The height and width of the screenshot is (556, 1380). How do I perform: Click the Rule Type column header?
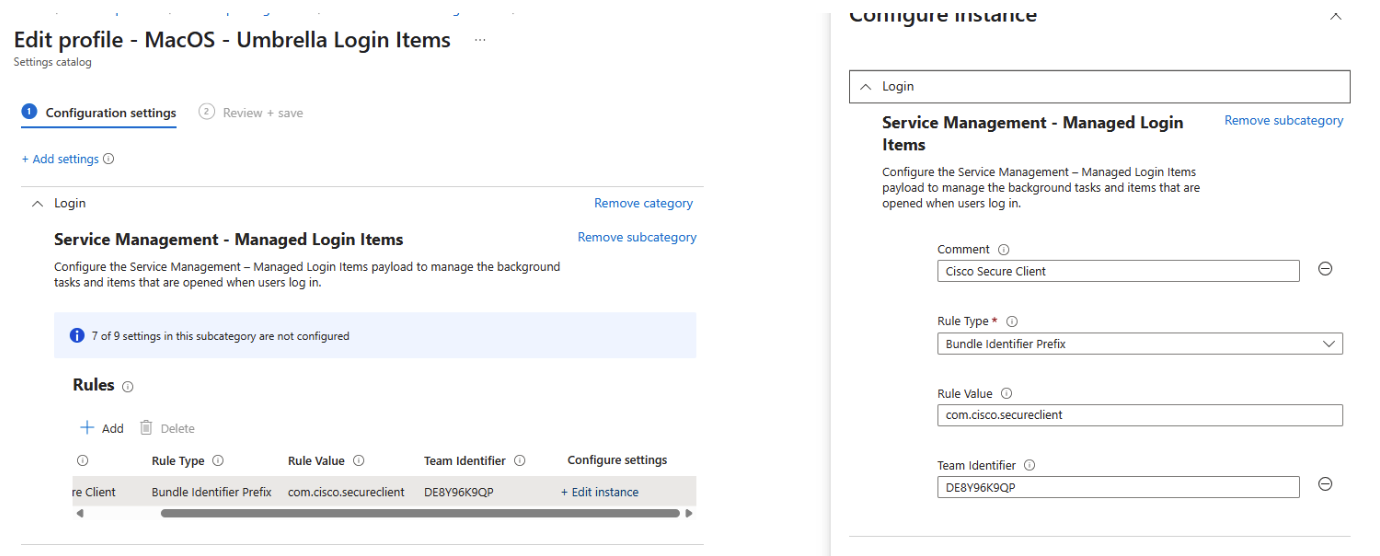click(x=178, y=461)
